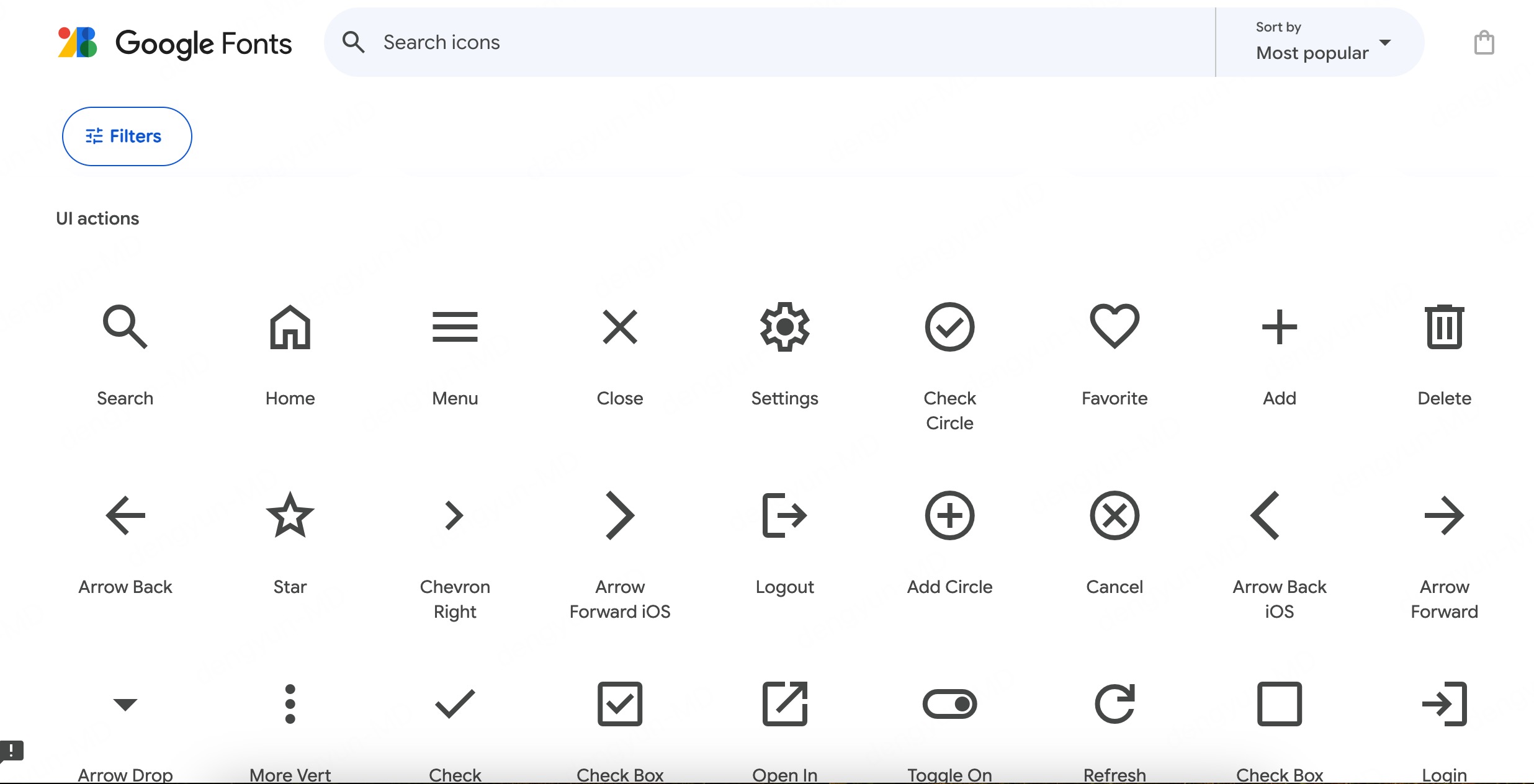Choose the Add plus icon
Screen dimensions: 1534x784
pos(1280,327)
